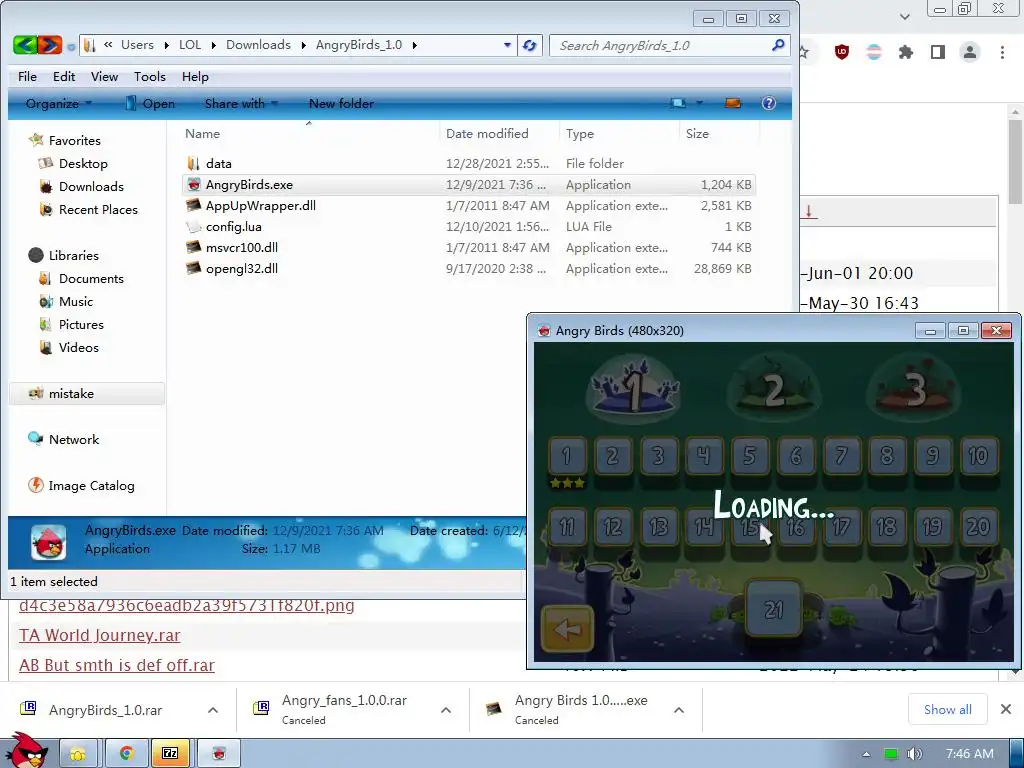The image size is (1024, 768).
Task: Choose level 10 in Angry Birds
Action: click(x=978, y=456)
